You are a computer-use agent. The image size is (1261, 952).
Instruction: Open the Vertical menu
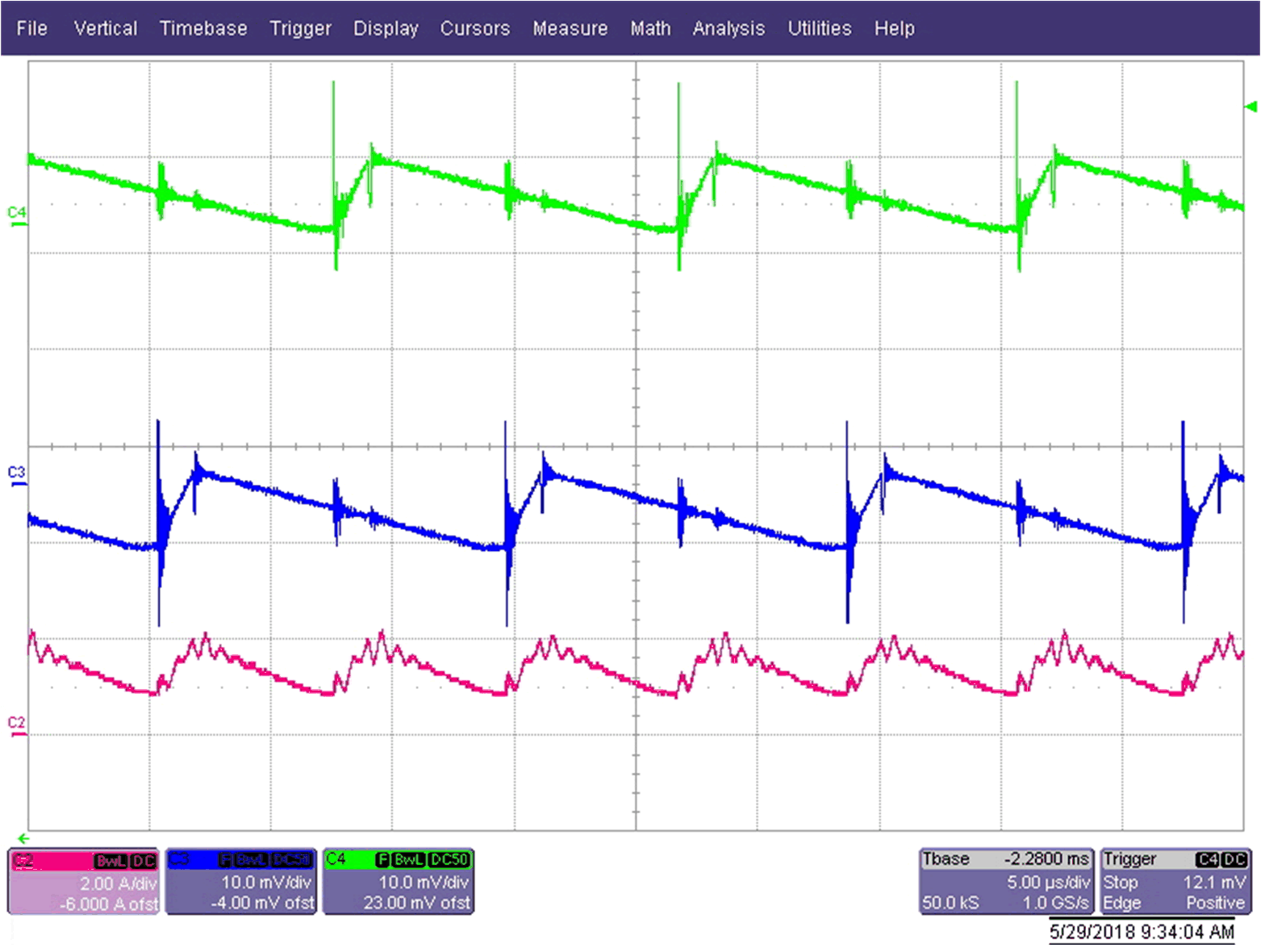click(x=105, y=28)
